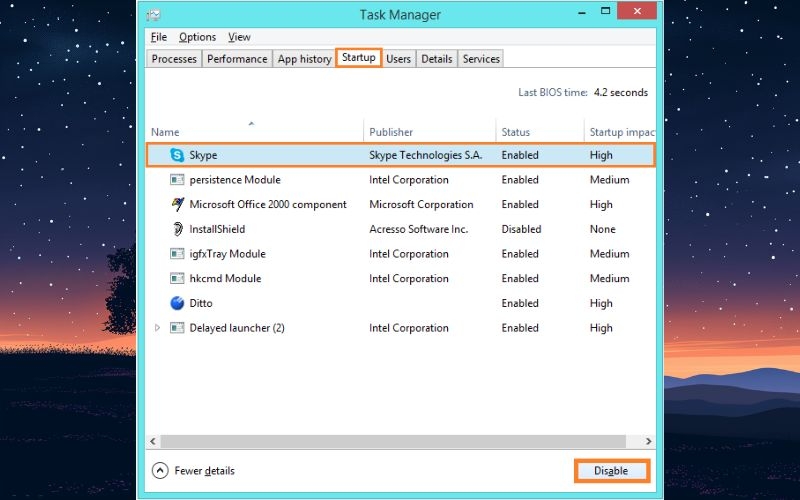Click the Microsoft Office 2000 component icon
The height and width of the screenshot is (500, 800).
click(178, 204)
